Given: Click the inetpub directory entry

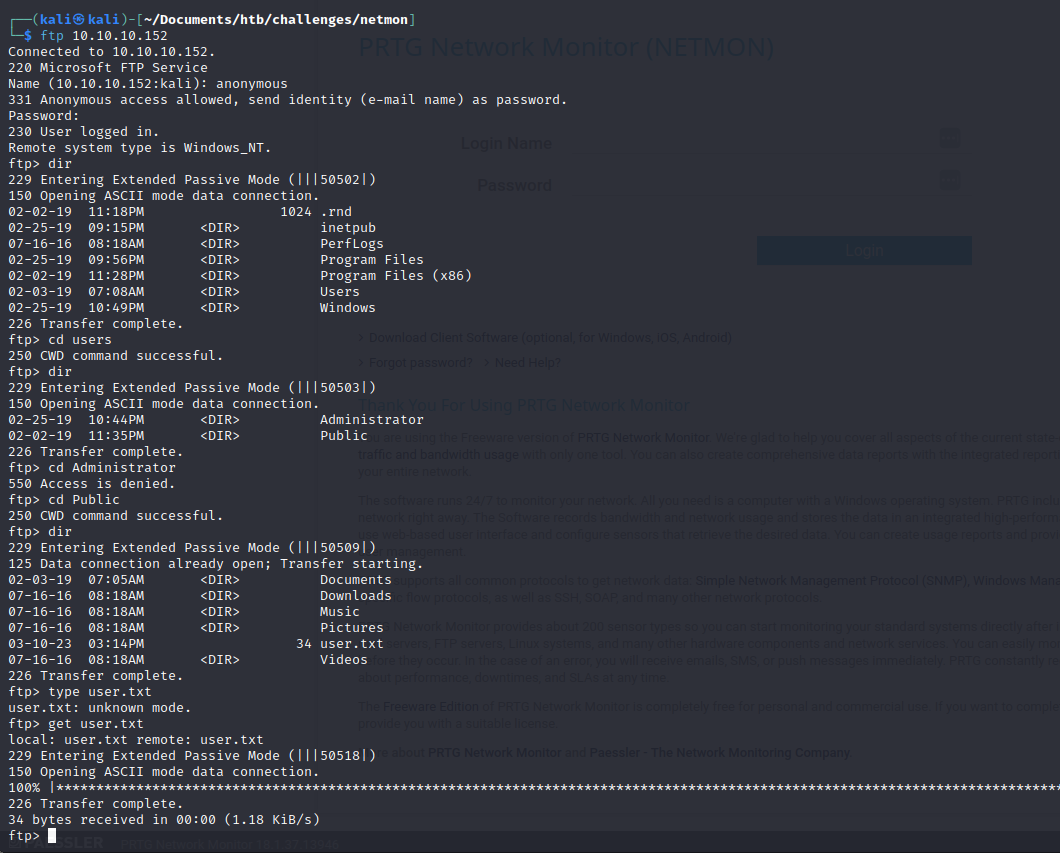Looking at the screenshot, I should pyautogui.click(x=347, y=228).
